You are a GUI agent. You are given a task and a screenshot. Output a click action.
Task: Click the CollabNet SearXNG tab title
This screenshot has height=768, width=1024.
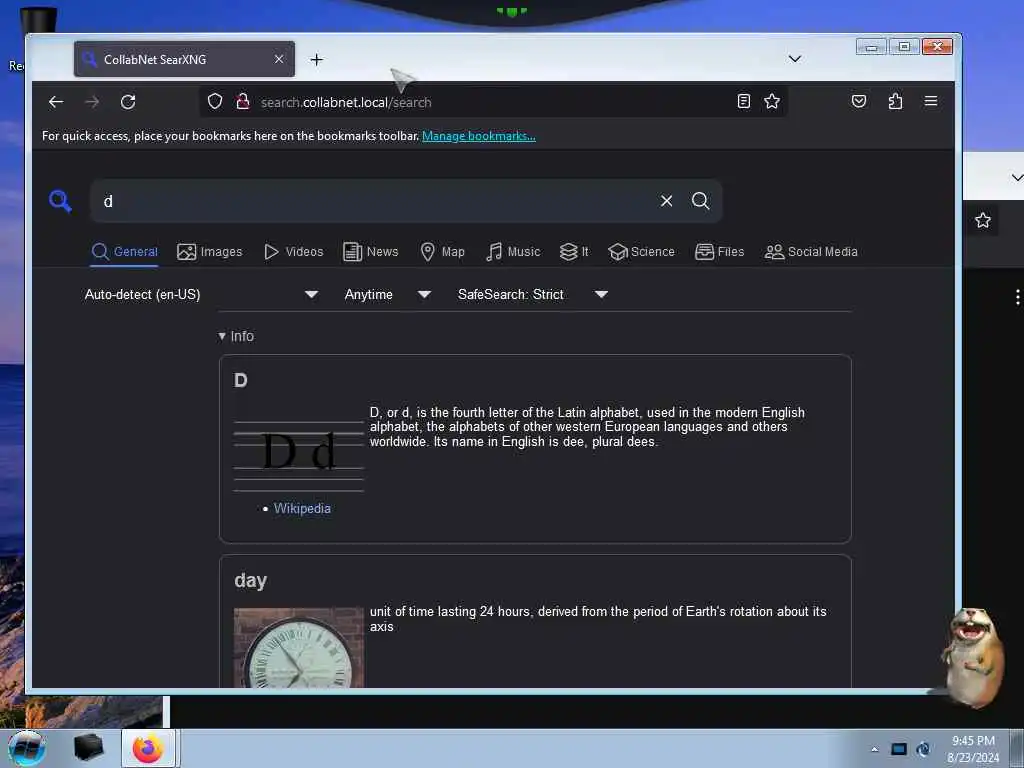point(155,59)
